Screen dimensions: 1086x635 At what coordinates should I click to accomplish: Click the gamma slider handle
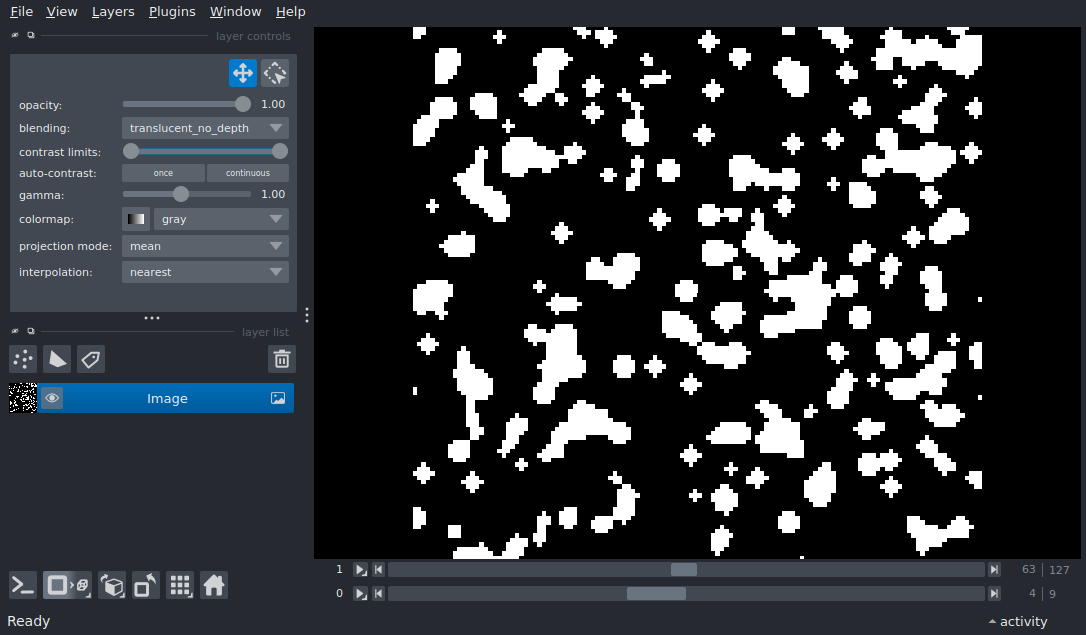[181, 195]
